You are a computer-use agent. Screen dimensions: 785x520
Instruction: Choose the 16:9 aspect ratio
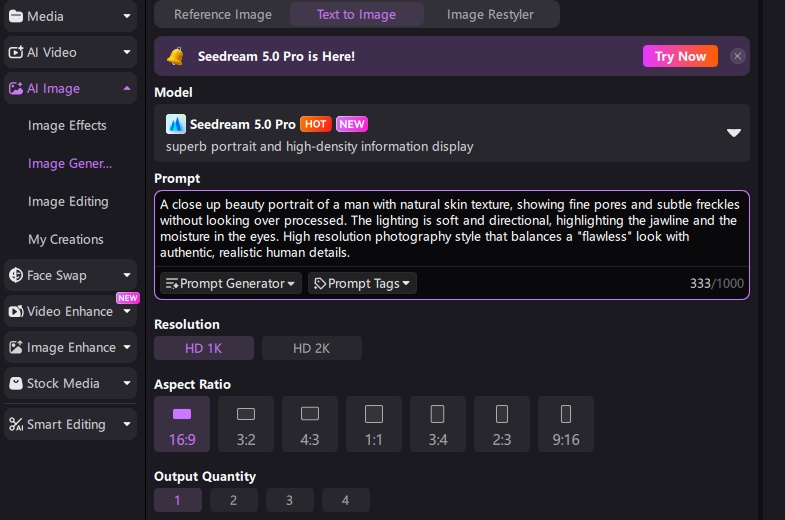[182, 424]
